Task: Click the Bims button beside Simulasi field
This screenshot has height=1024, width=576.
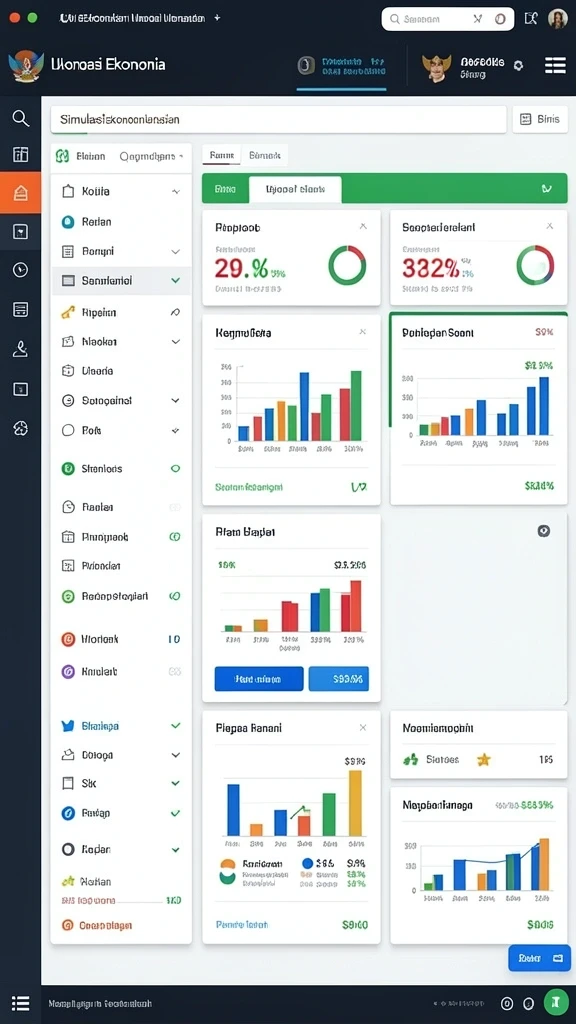Action: [x=540, y=120]
